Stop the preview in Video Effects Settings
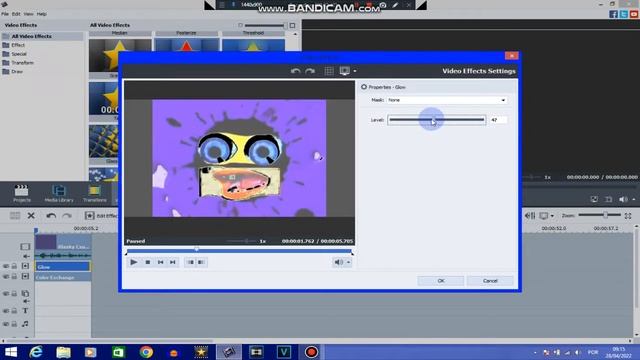640x360 pixels. 148,262
